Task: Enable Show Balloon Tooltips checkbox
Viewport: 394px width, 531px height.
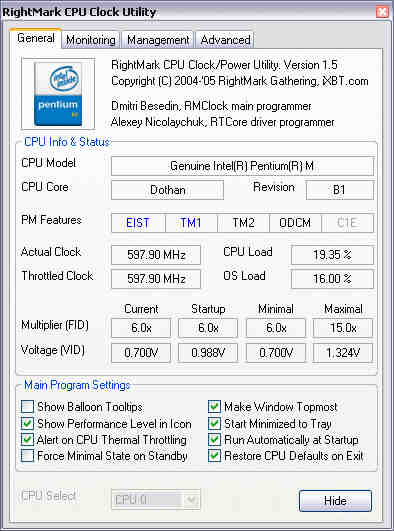Action: point(27,406)
